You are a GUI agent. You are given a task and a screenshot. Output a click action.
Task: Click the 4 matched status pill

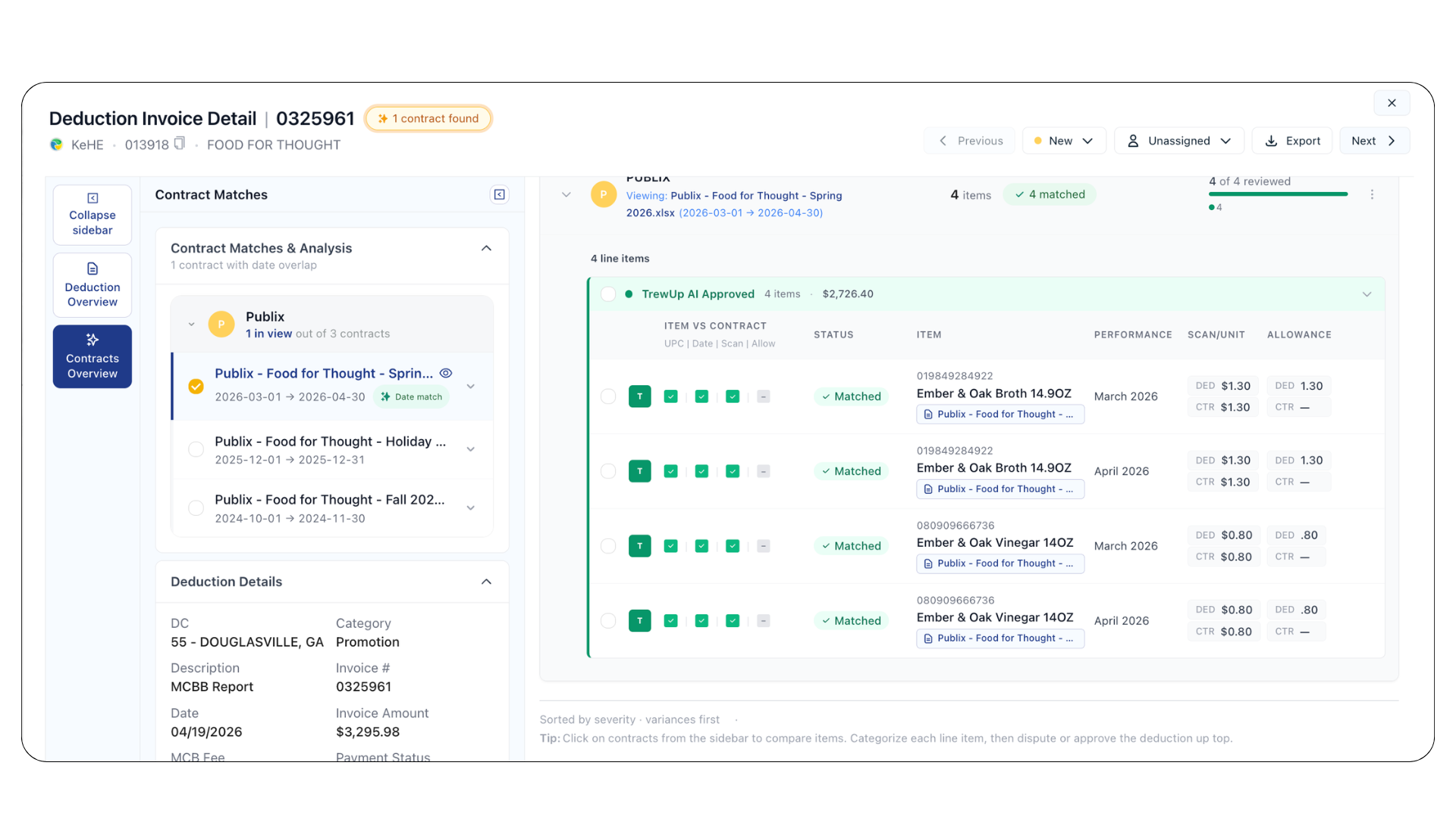pyautogui.click(x=1050, y=194)
